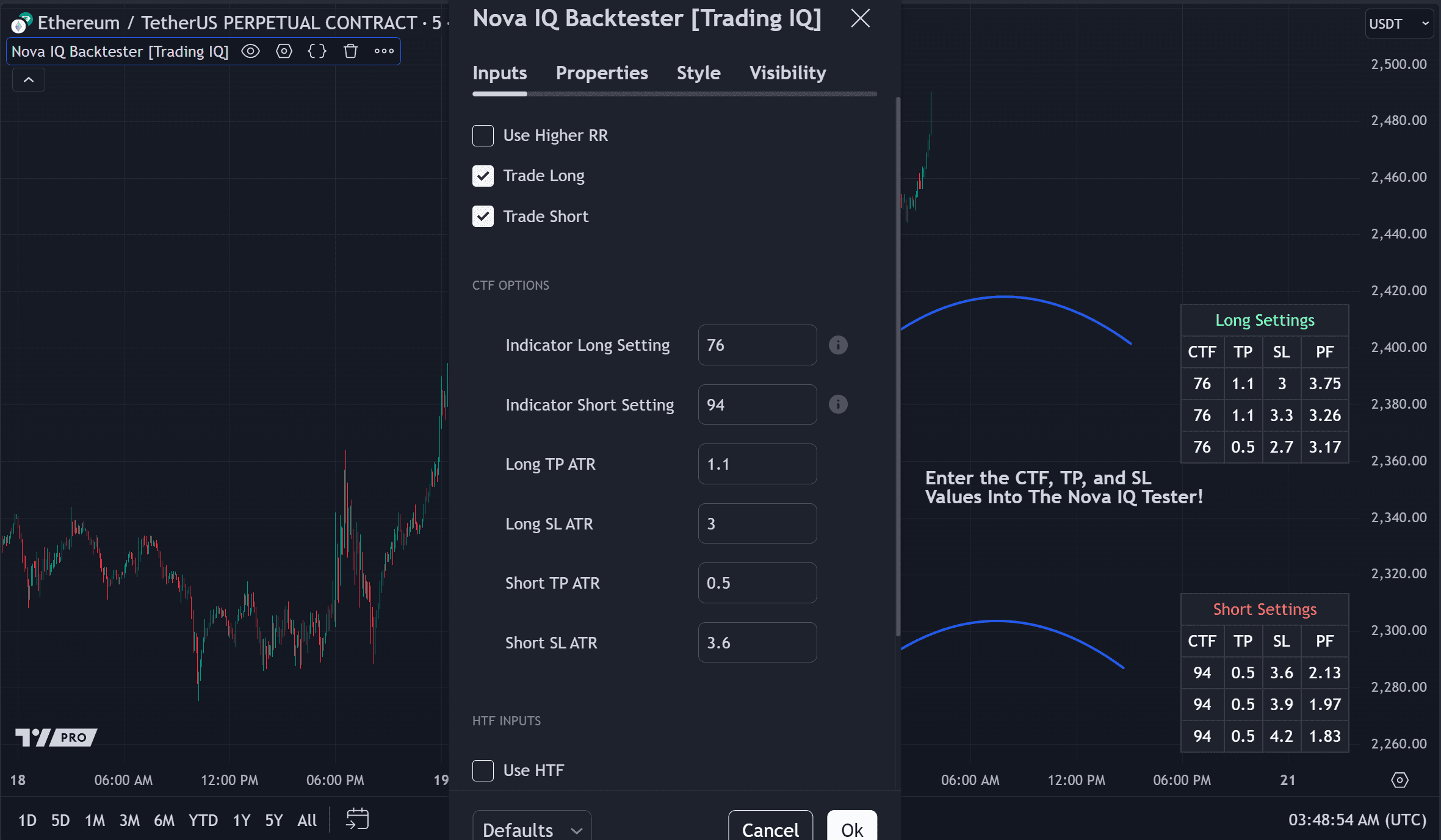Click the Long TP ATR field
This screenshot has height=840, width=1441.
(757, 464)
